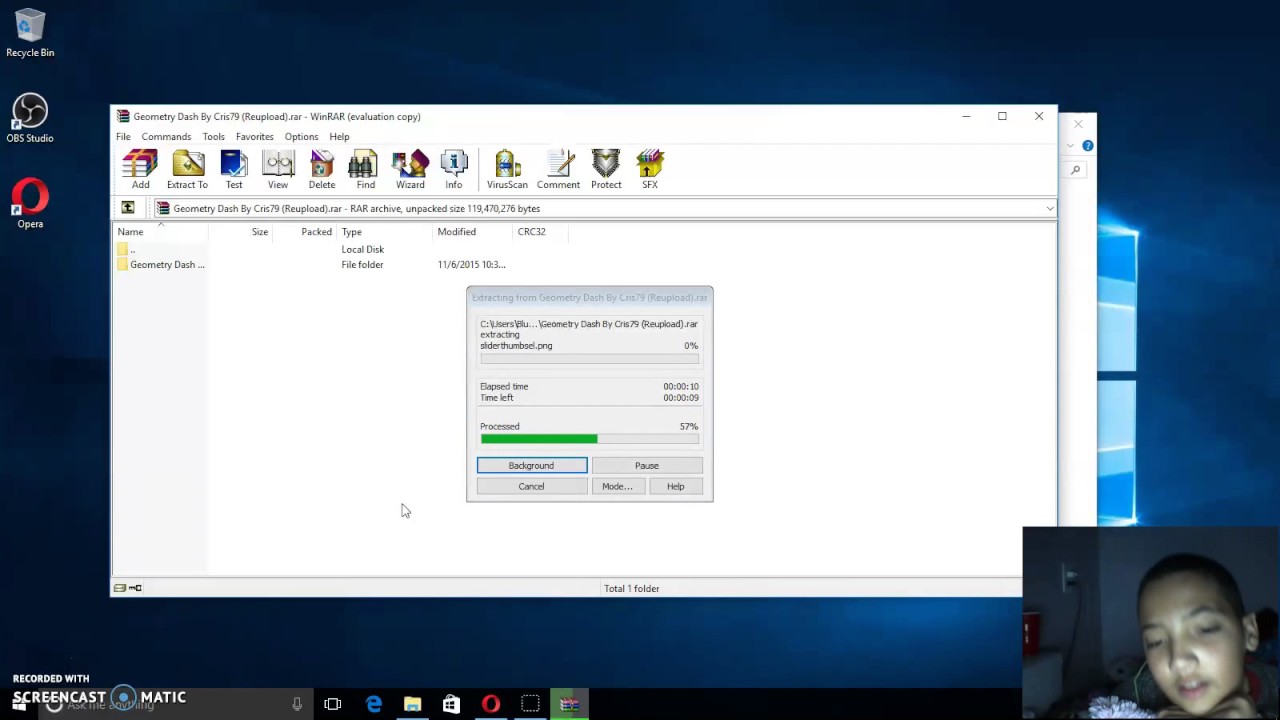Expand the archive path dropdown arrow
The image size is (1280, 720).
1049,208
